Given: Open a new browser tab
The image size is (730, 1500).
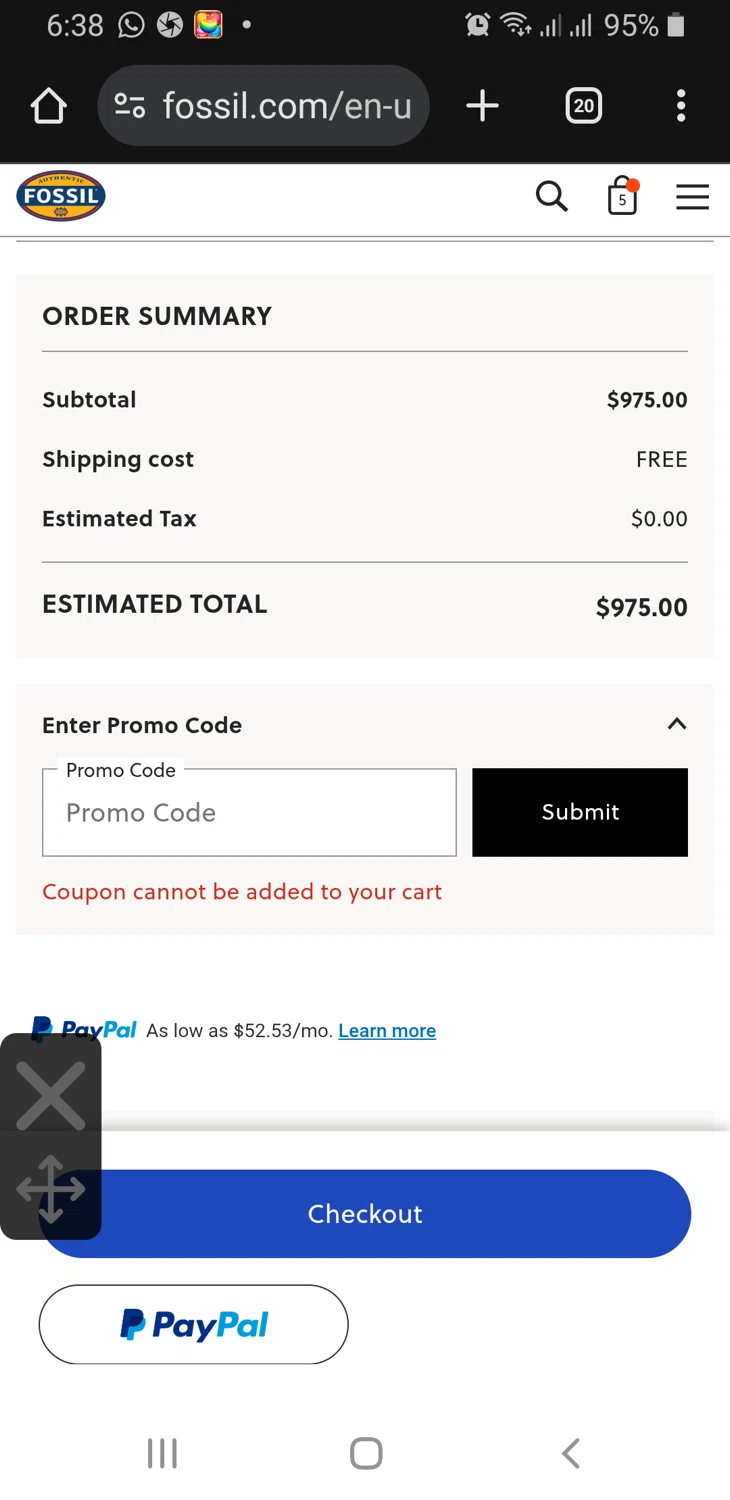Looking at the screenshot, I should click(482, 106).
